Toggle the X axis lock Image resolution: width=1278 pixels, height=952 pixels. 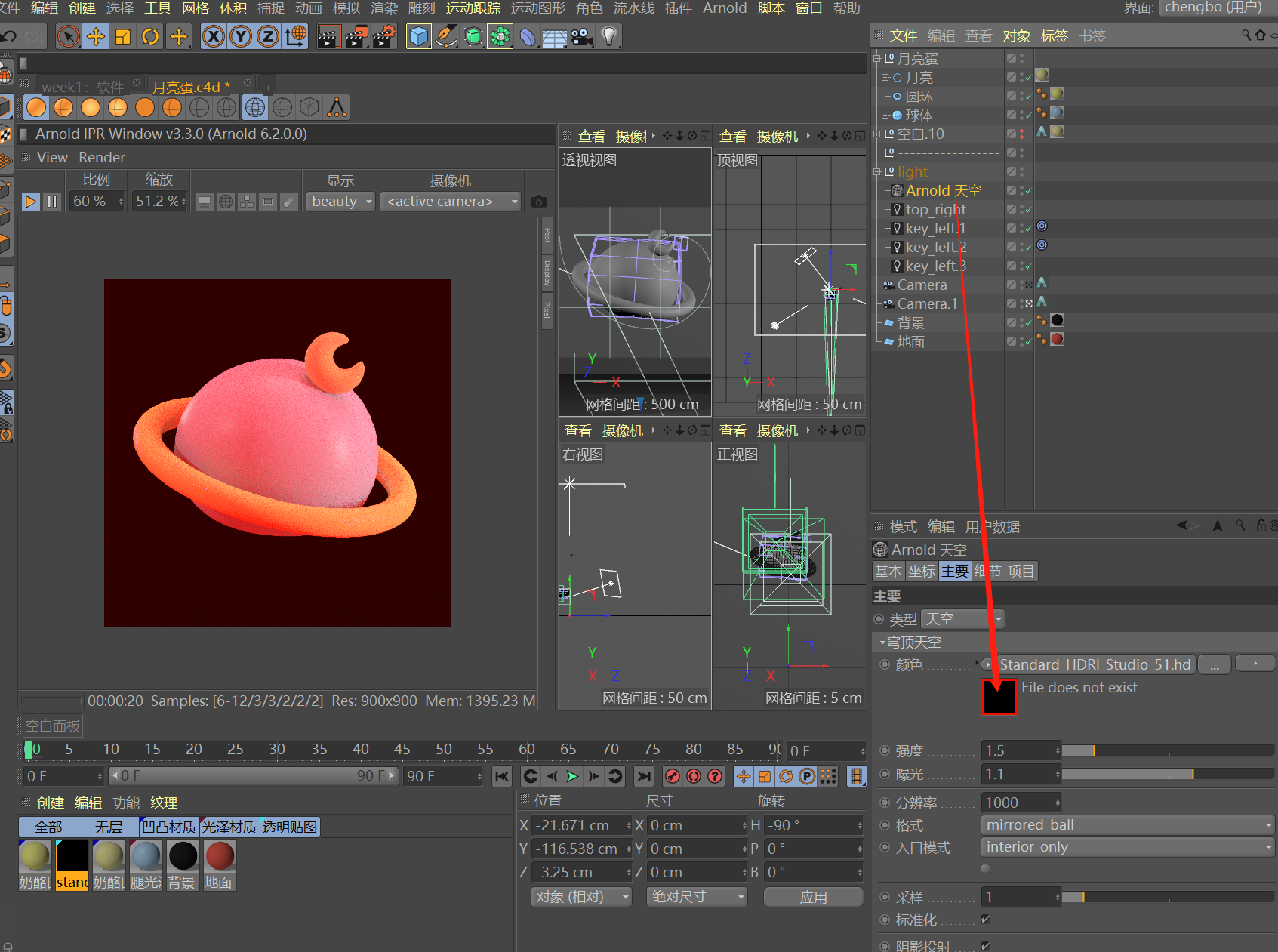pos(214,36)
